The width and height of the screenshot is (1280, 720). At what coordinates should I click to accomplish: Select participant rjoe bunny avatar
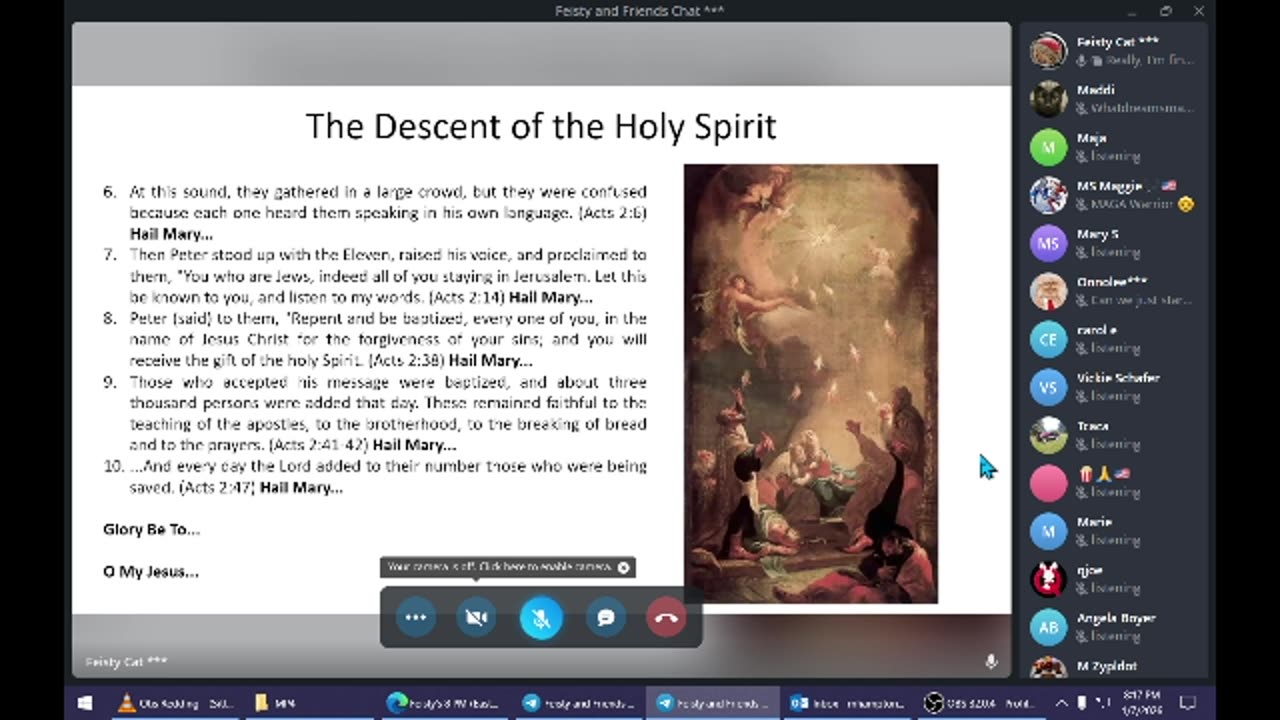point(1048,579)
